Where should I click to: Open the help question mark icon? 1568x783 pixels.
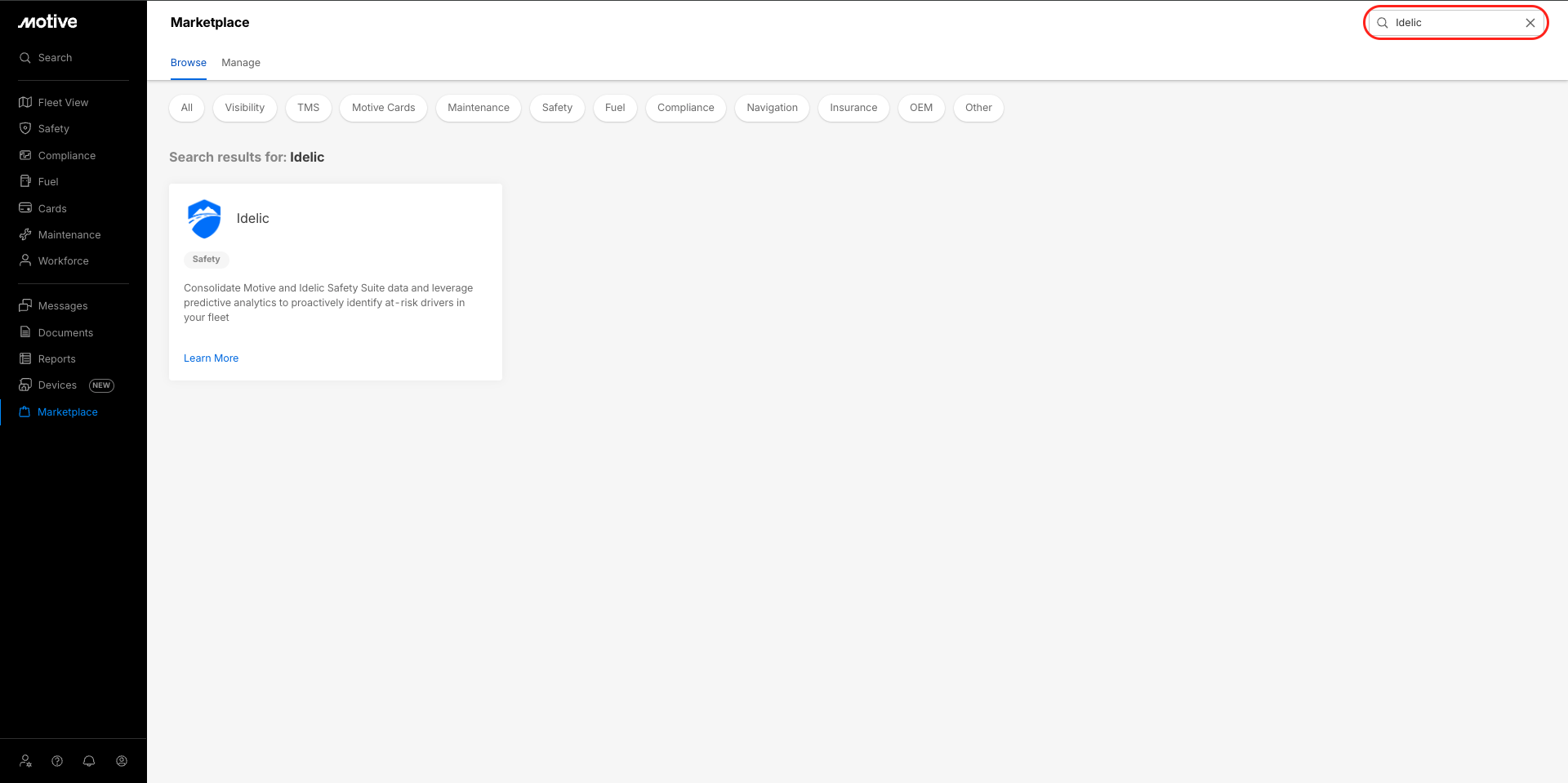pyautogui.click(x=57, y=761)
